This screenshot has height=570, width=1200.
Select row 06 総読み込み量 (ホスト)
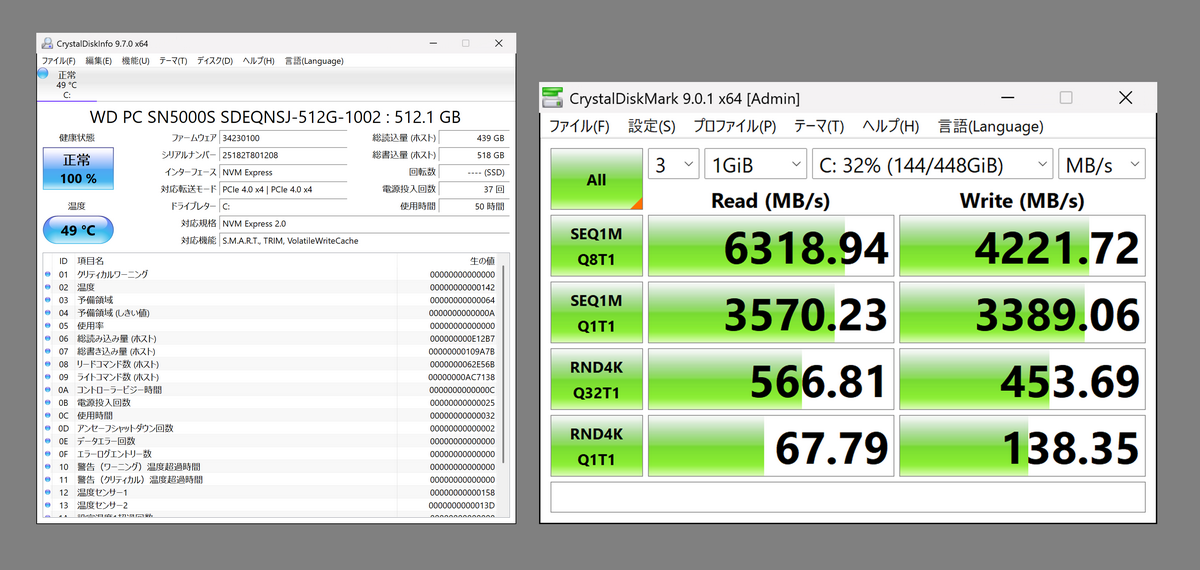[270, 338]
